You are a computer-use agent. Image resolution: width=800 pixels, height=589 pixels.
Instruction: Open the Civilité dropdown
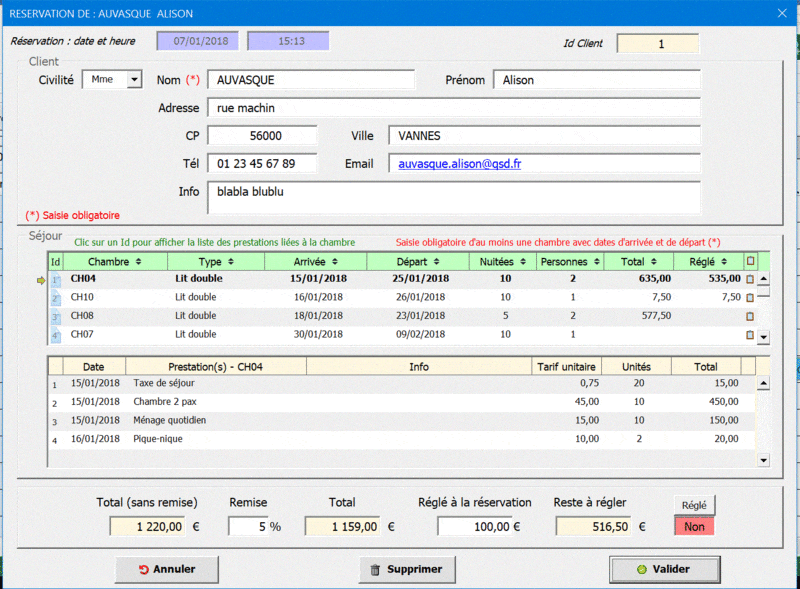[x=134, y=80]
